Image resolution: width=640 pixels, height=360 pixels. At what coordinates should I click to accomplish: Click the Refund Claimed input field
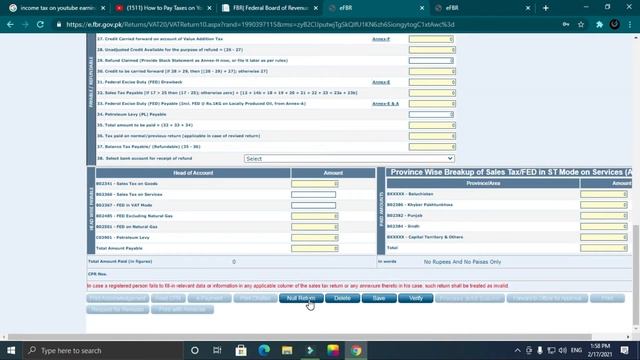coord(431,60)
